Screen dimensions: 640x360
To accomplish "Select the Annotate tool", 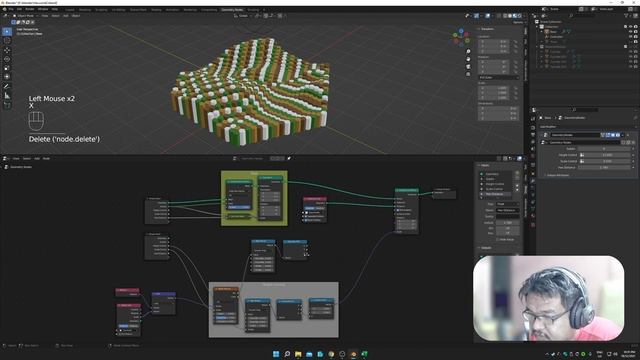I will pos(7,87).
